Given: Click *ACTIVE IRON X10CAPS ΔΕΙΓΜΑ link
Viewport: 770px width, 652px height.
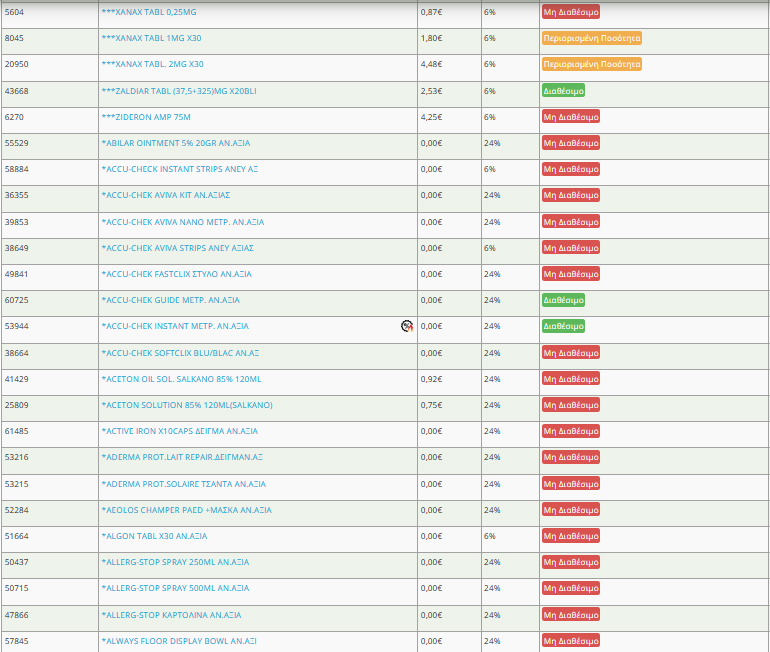Looking at the screenshot, I should tap(179, 431).
